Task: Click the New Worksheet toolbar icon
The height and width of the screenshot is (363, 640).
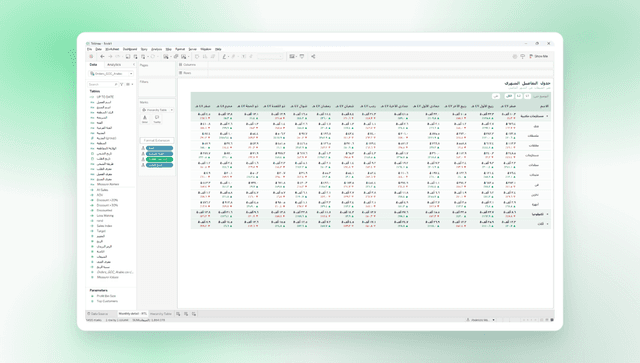Action: [x=166, y=56]
